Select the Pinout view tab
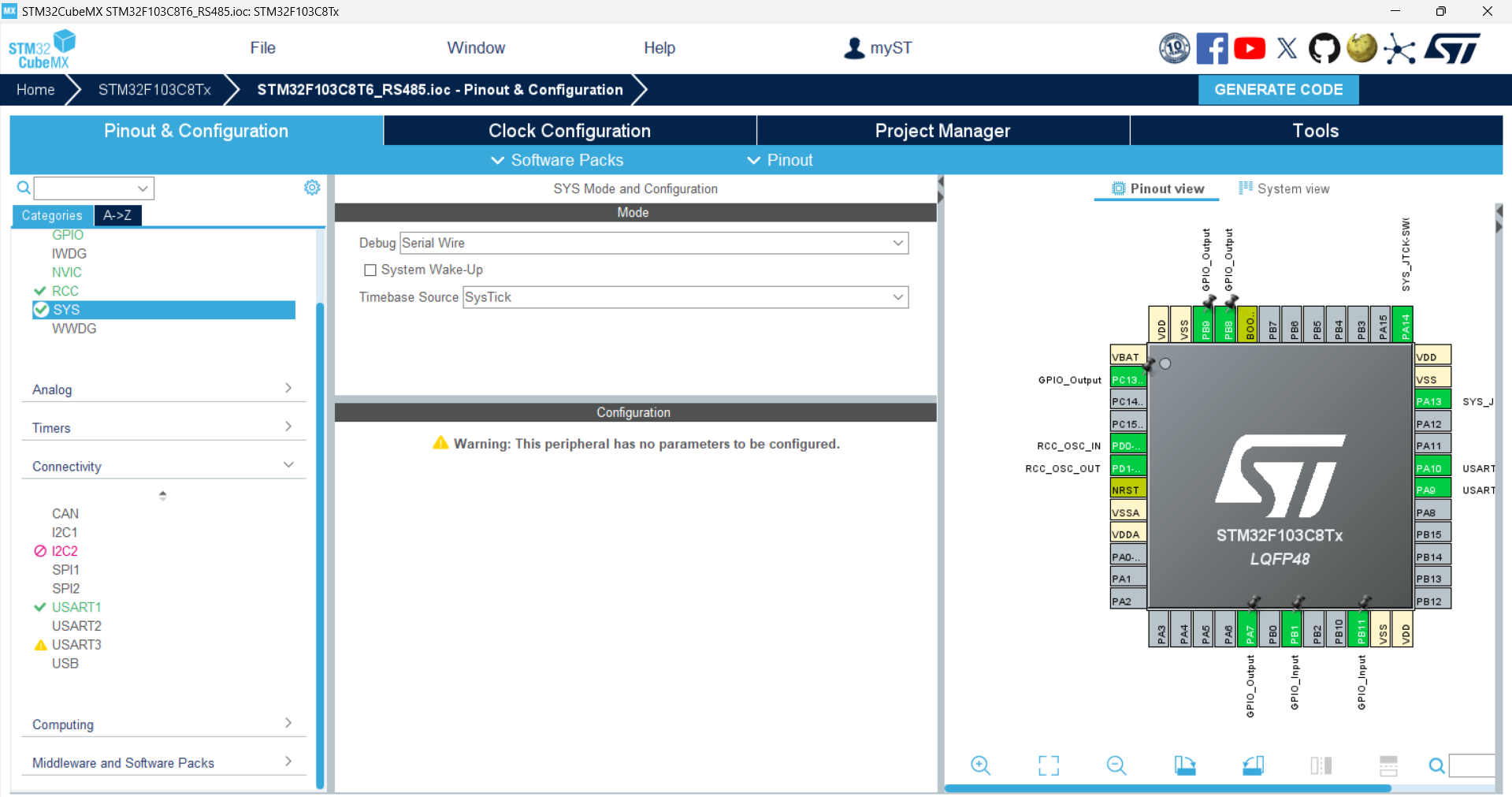 [x=1157, y=188]
